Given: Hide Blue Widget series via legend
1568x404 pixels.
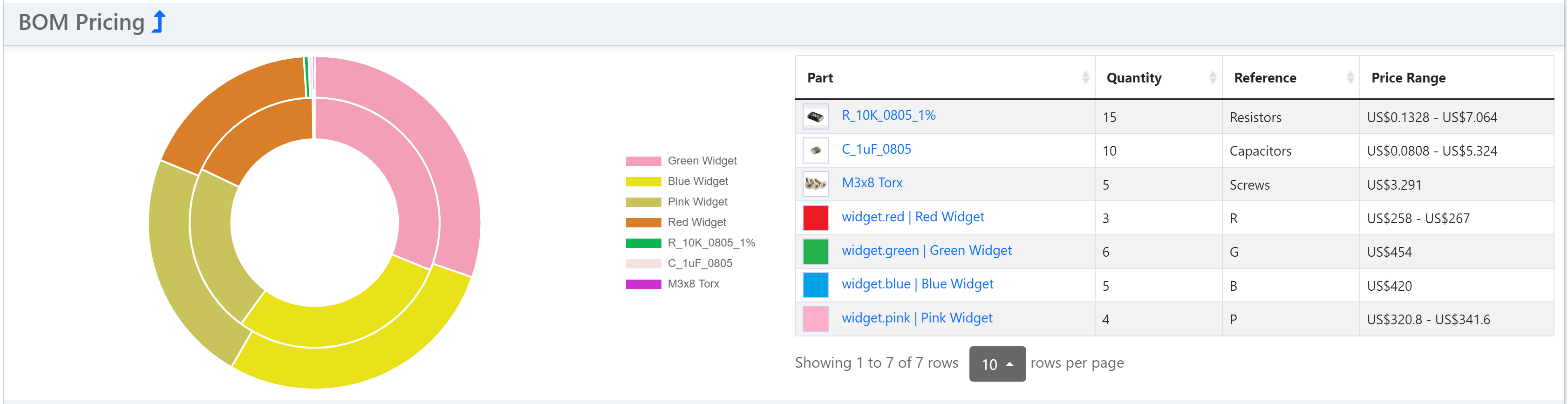Looking at the screenshot, I should coord(697,181).
